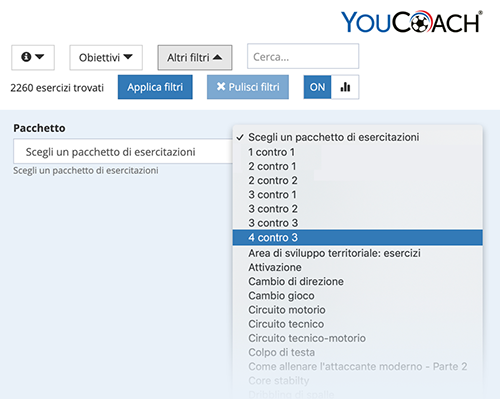Image resolution: width=500 pixels, height=399 pixels.
Task: Toggle the ON switch
Action: (x=317, y=87)
